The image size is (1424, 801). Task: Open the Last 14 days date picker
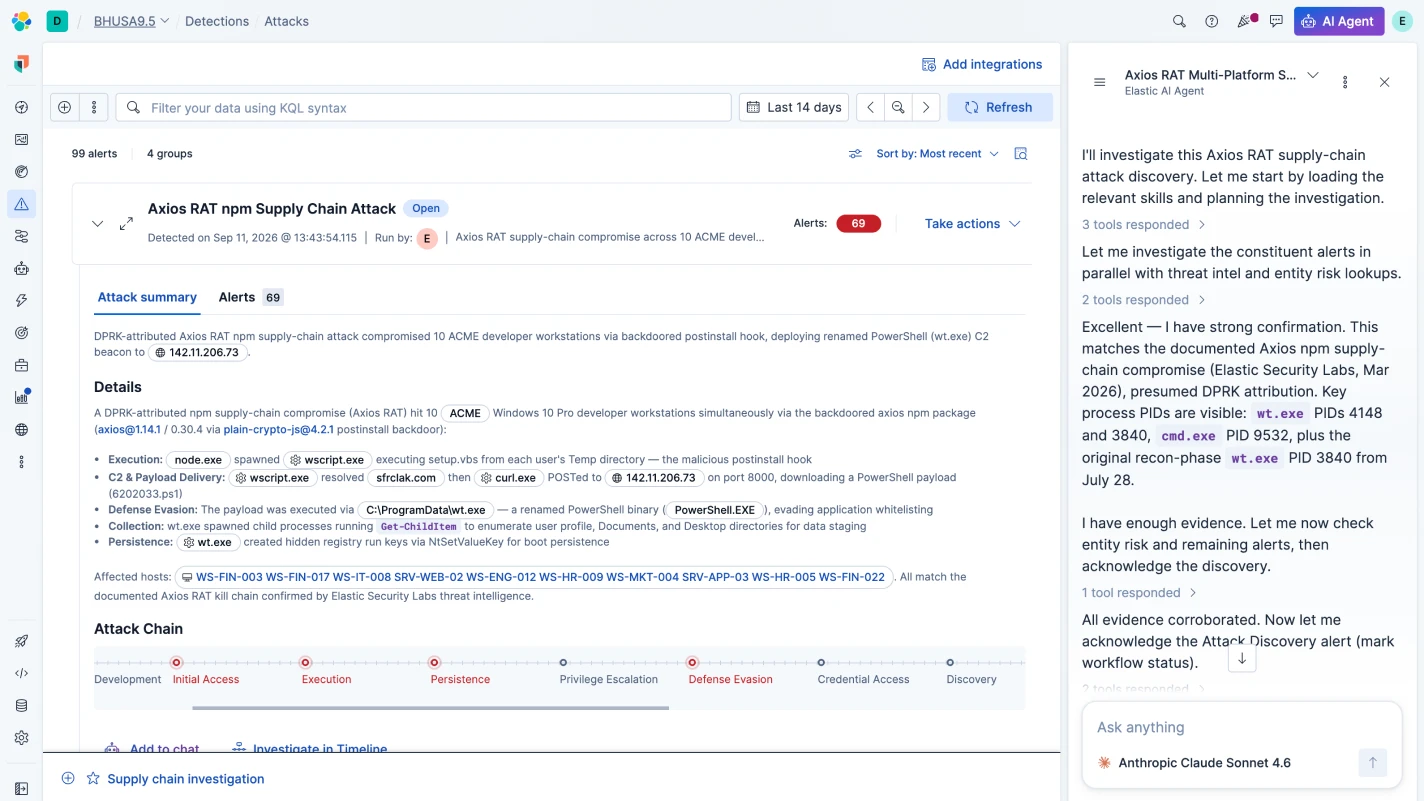pyautogui.click(x=794, y=107)
